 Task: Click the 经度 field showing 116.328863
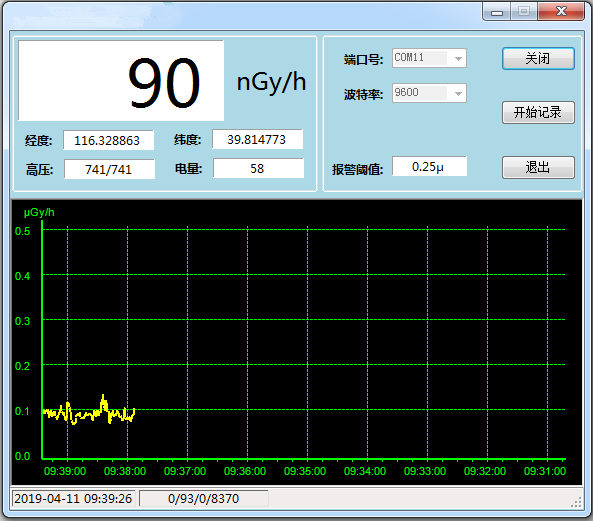108,140
